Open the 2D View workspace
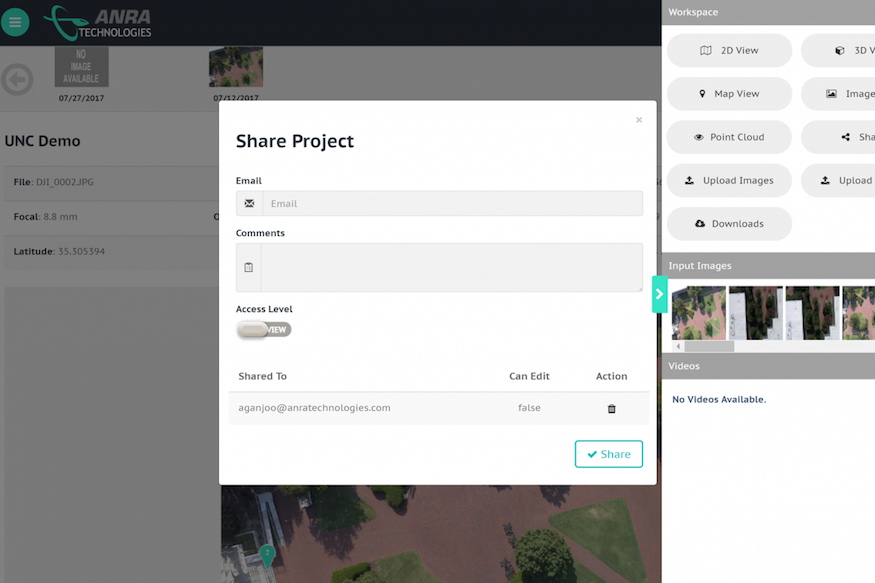This screenshot has height=583, width=875. [x=729, y=51]
